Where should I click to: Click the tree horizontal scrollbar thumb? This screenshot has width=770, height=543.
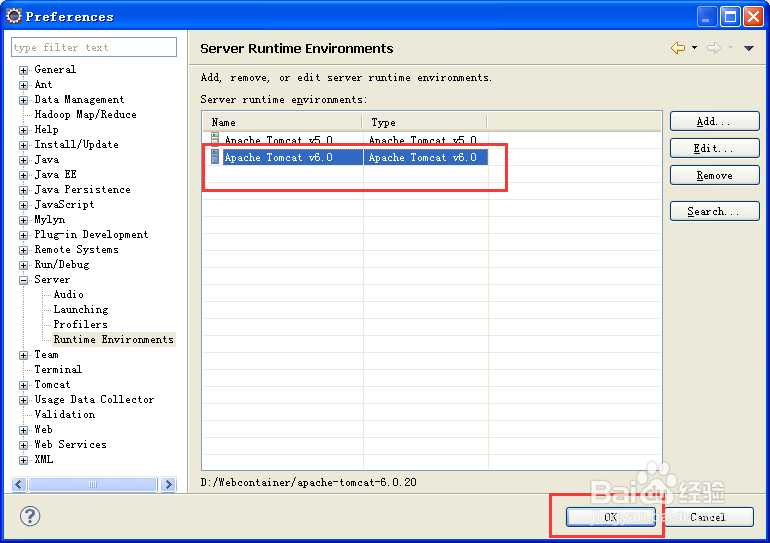point(93,485)
